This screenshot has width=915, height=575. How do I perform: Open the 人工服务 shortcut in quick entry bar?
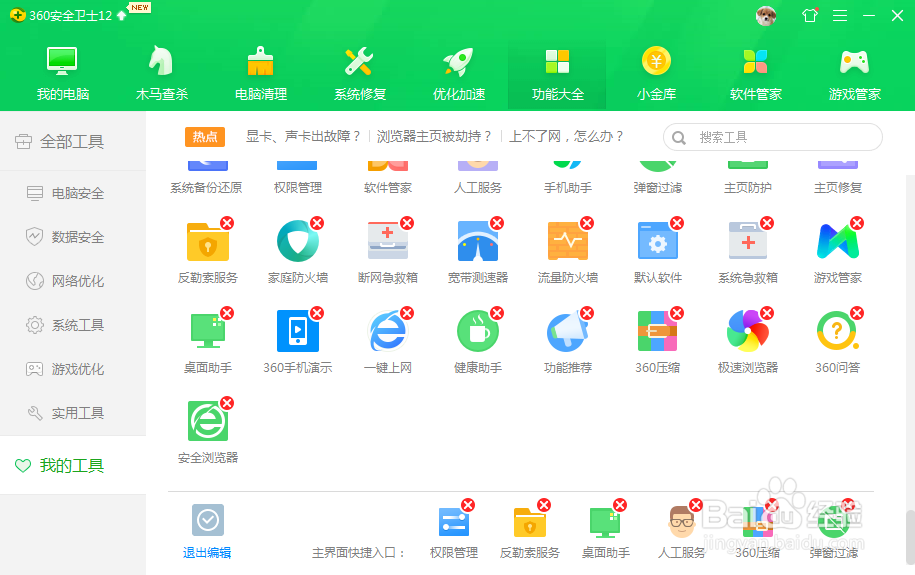pos(681,521)
